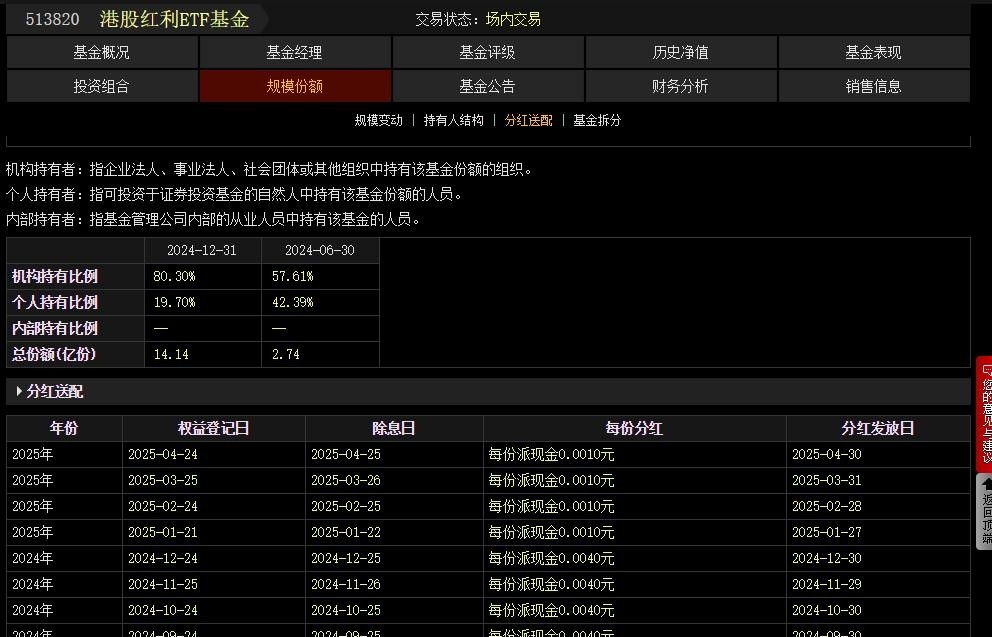Click the 总份额(亿份) row label
The height and width of the screenshot is (637, 992).
coord(54,354)
